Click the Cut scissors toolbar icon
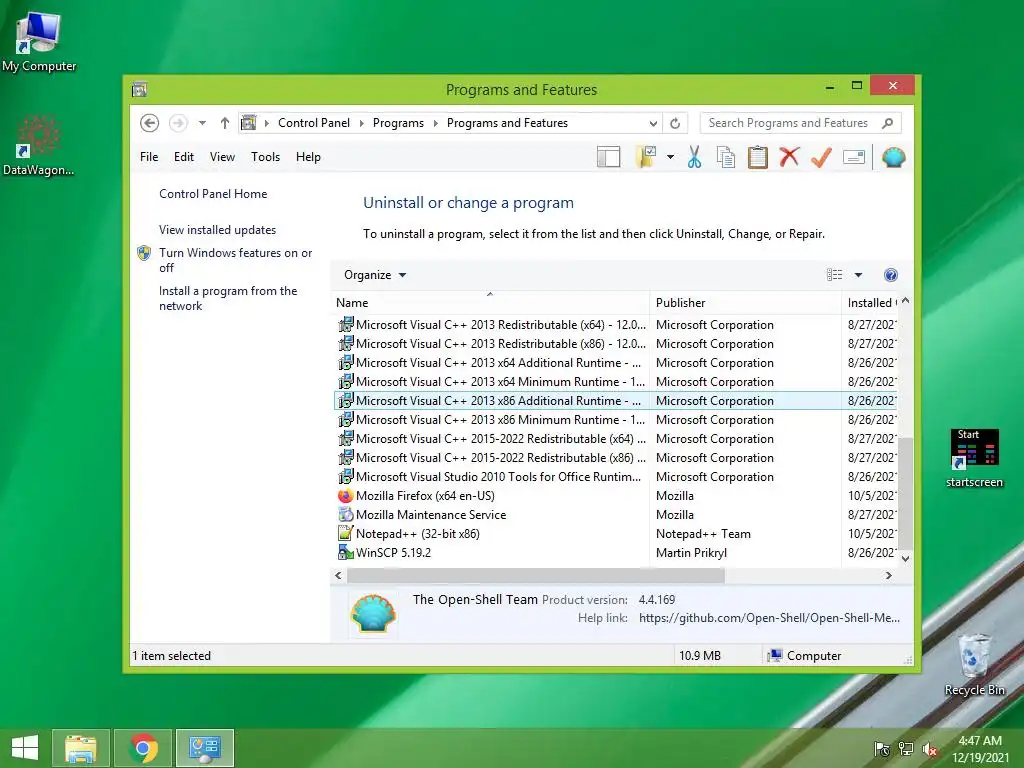Image resolution: width=1024 pixels, height=768 pixels. tap(694, 157)
